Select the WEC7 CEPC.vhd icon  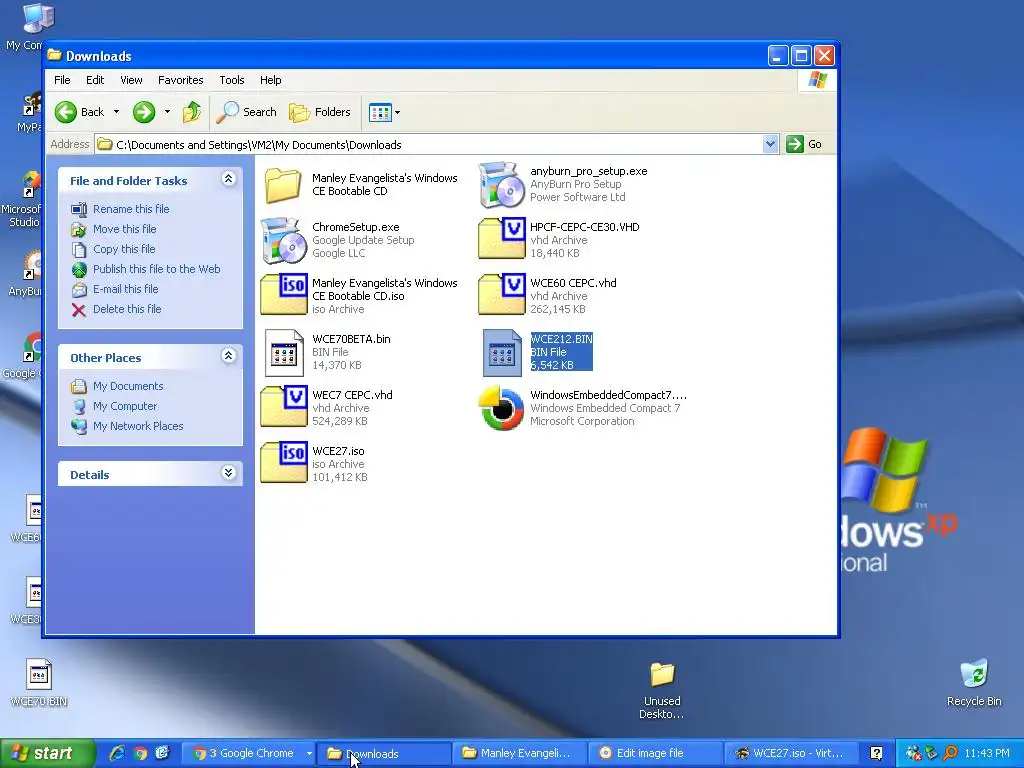click(x=283, y=406)
